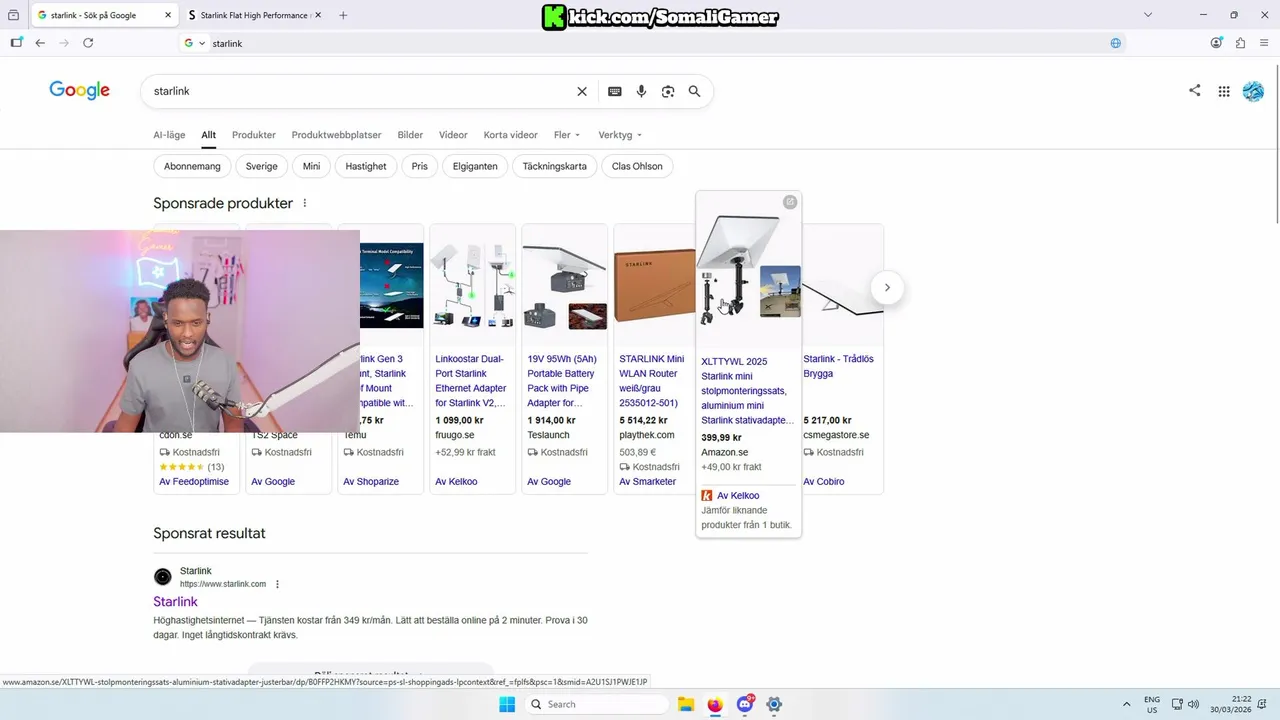This screenshot has width=1280, height=720.
Task: Clear the Google search box text
Action: coord(582,91)
